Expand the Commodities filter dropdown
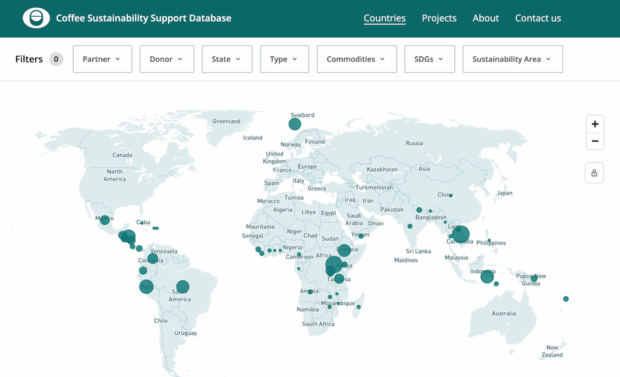The height and width of the screenshot is (377, 620). [357, 59]
